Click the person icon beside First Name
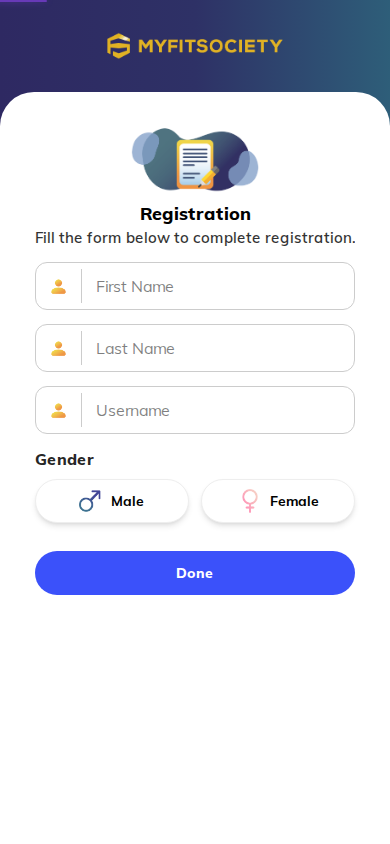 [59, 287]
